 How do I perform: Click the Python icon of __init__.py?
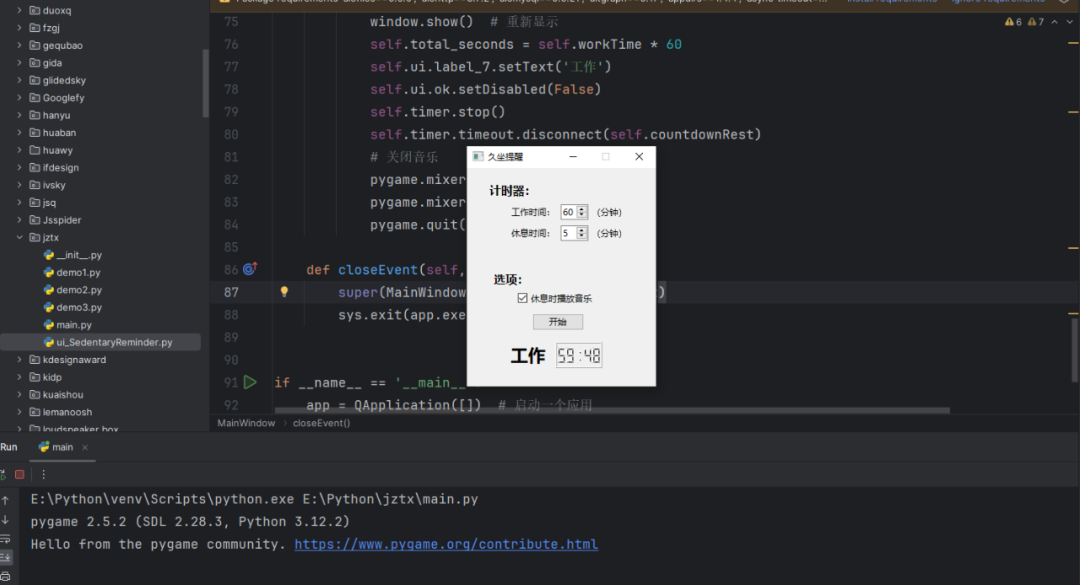[48, 255]
